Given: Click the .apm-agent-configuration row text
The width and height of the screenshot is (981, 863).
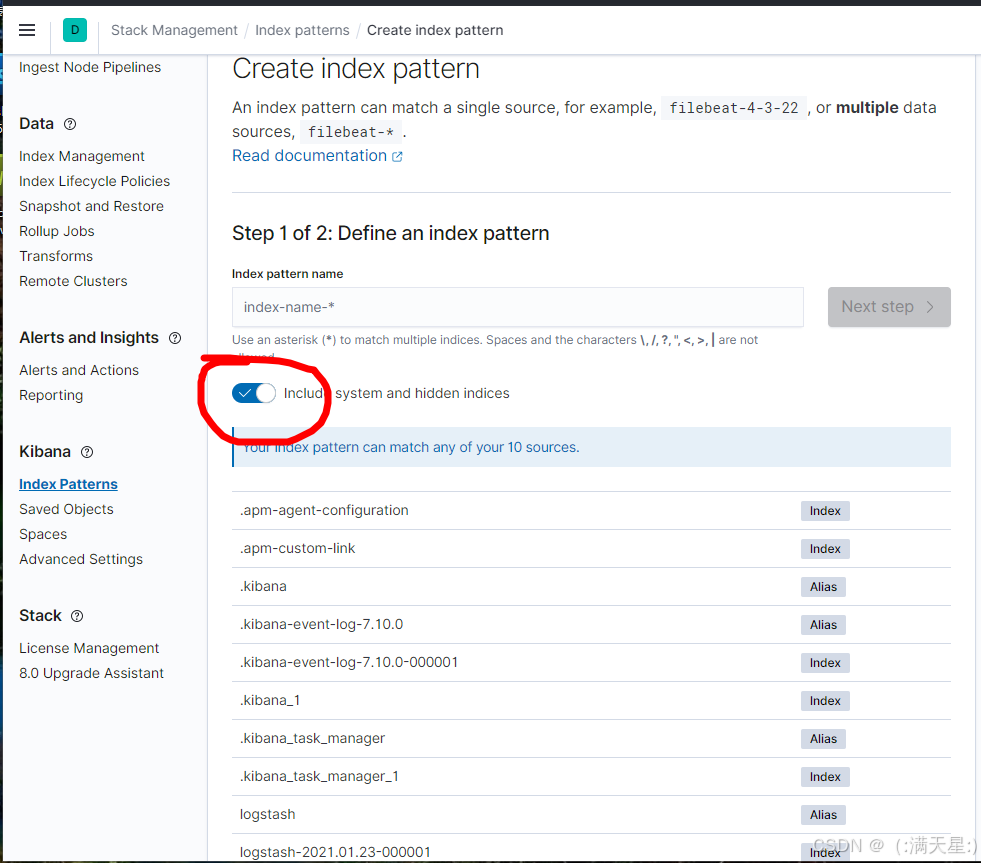Looking at the screenshot, I should [324, 510].
